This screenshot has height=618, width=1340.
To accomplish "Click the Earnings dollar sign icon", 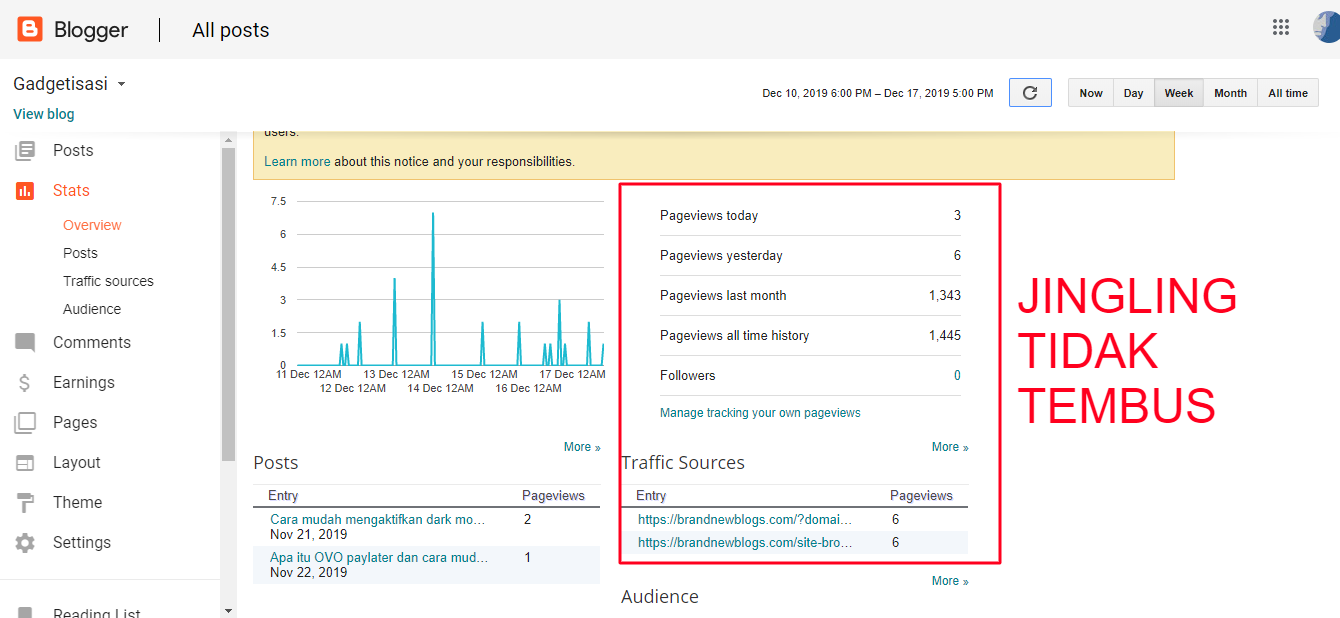I will click(26, 383).
